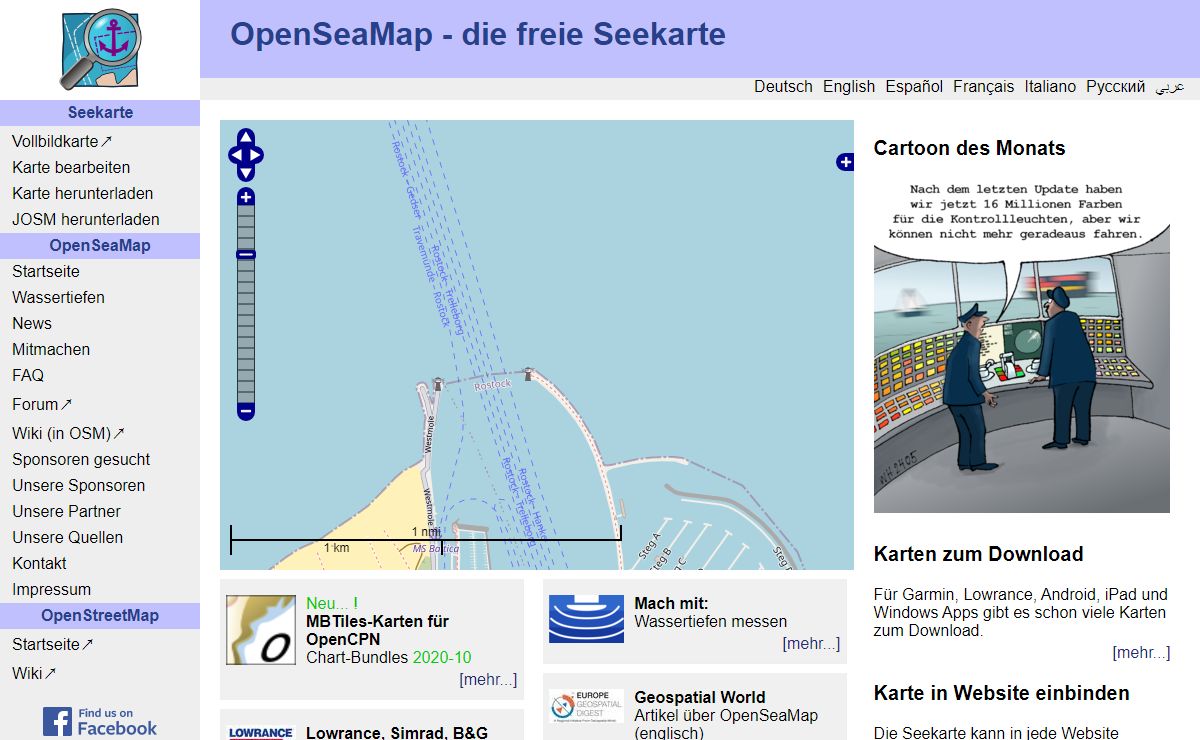
Task: Go to OpenSeaMap Startseite
Action: tap(46, 271)
